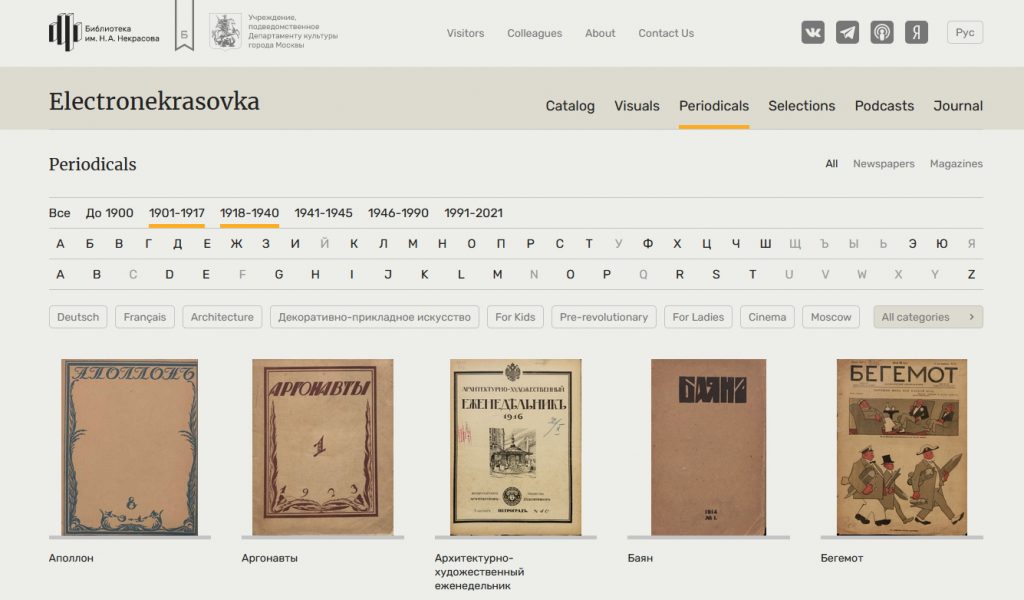Open the Catalog tab
The height and width of the screenshot is (600, 1024).
click(x=570, y=106)
